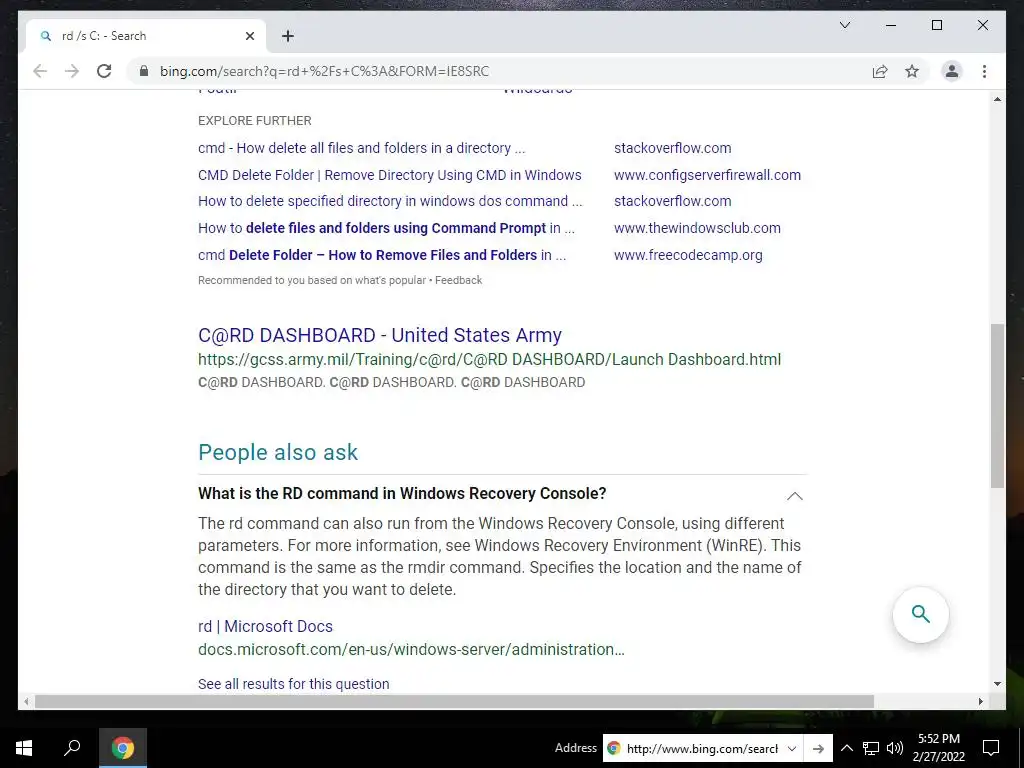Screen dimensions: 1024x768
Task: Click the floating search magnifier button
Action: point(920,615)
